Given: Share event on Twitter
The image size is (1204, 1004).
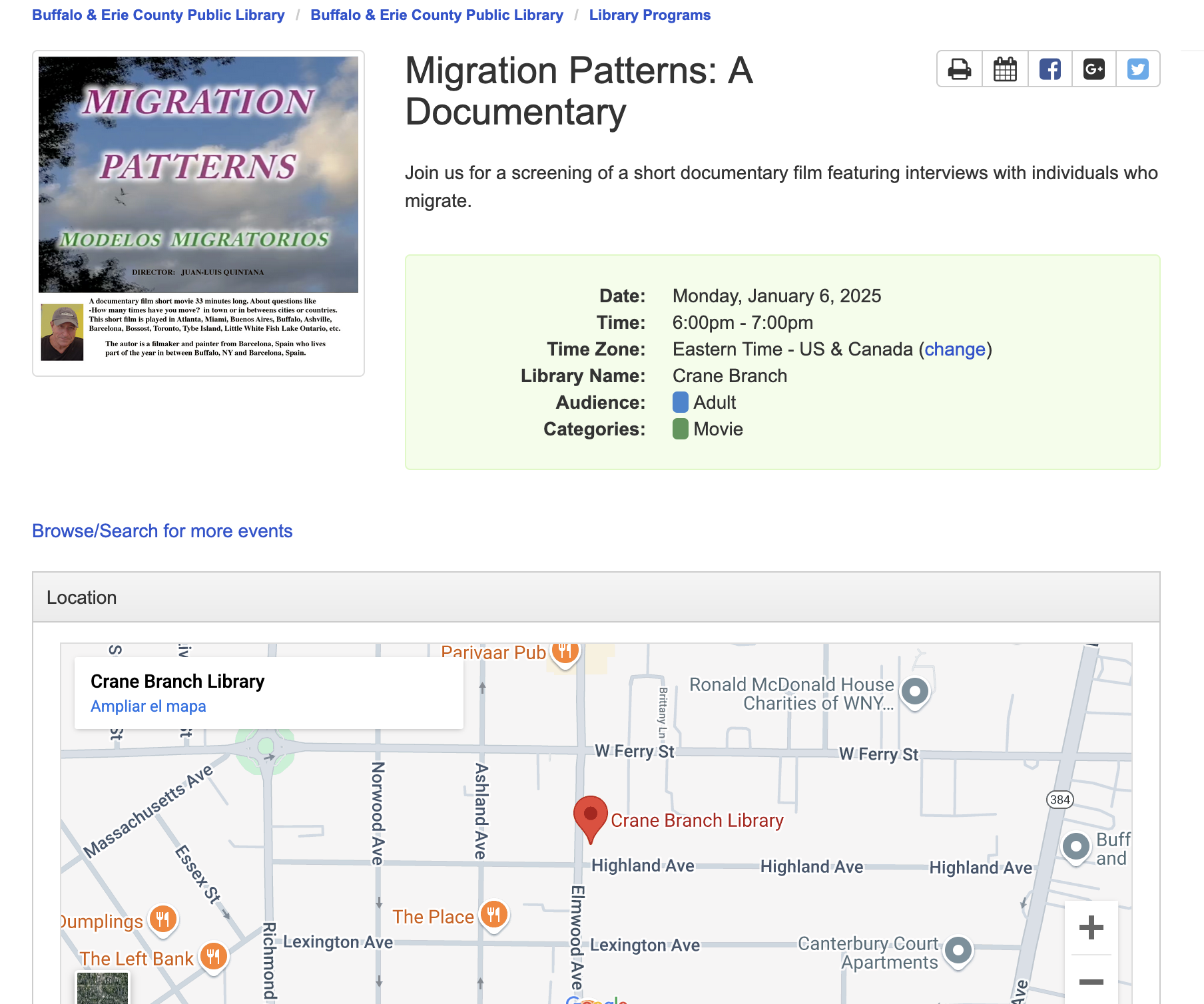Looking at the screenshot, I should (1137, 69).
